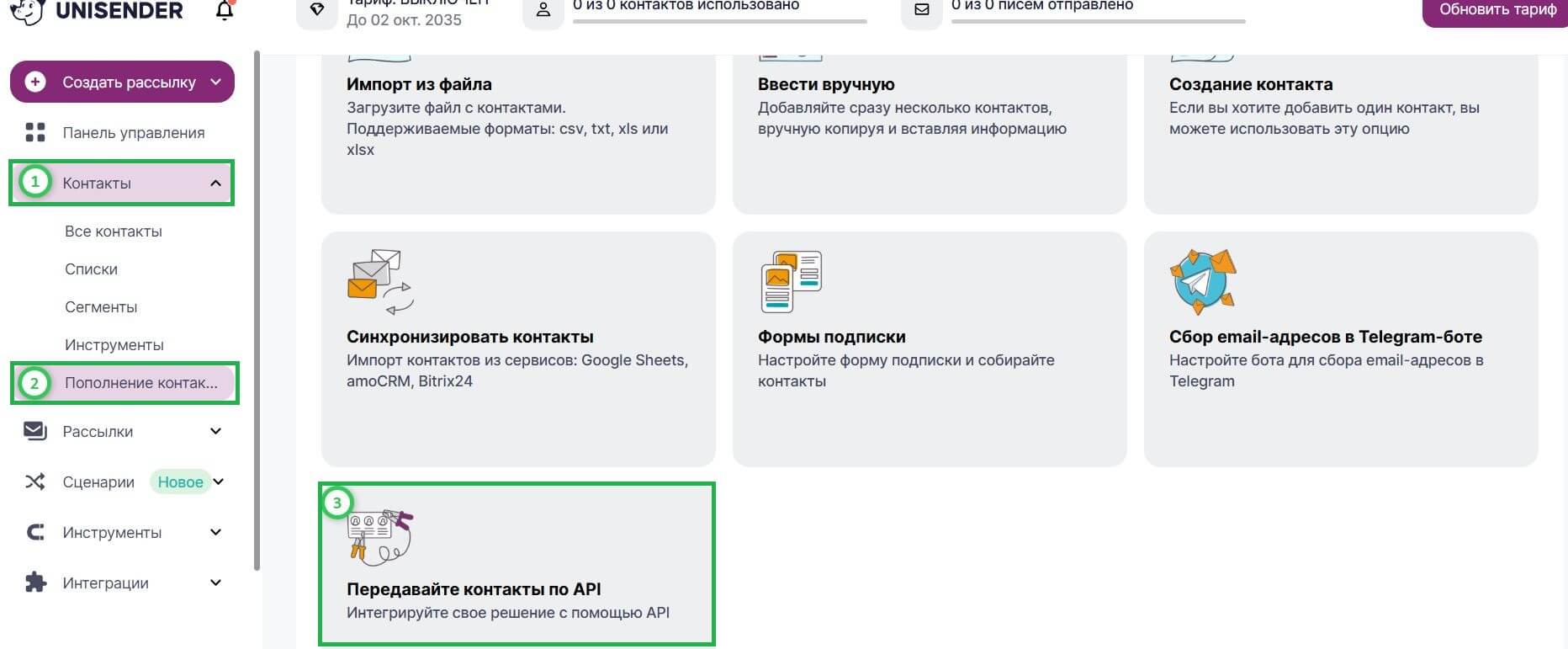Screen dimensions: 1568x649
Task: Click the Telegram bot paper plane icon
Action: point(1203,281)
